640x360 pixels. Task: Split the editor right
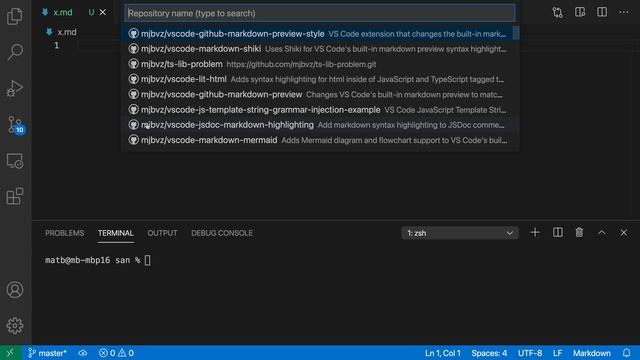(602, 12)
